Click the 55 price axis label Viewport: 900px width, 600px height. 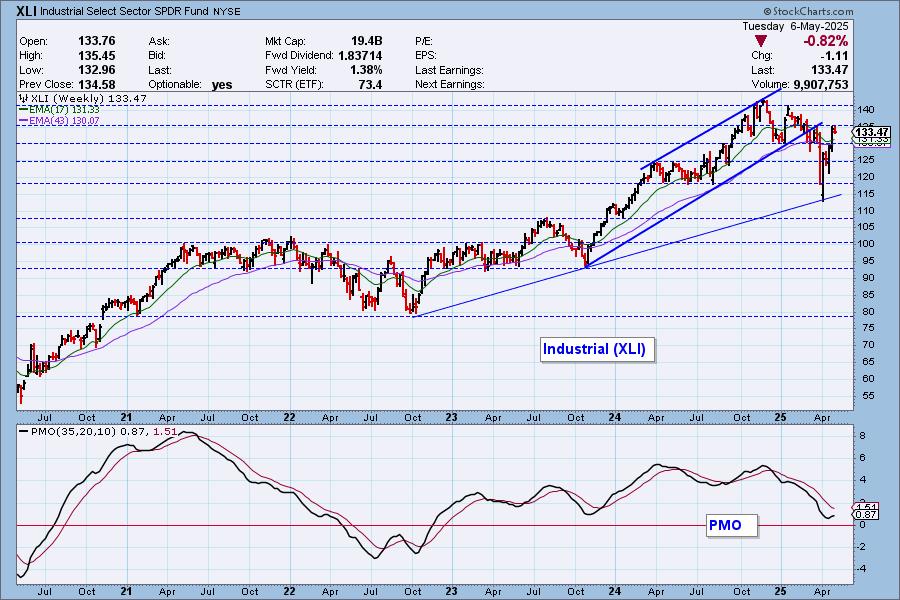(867, 396)
